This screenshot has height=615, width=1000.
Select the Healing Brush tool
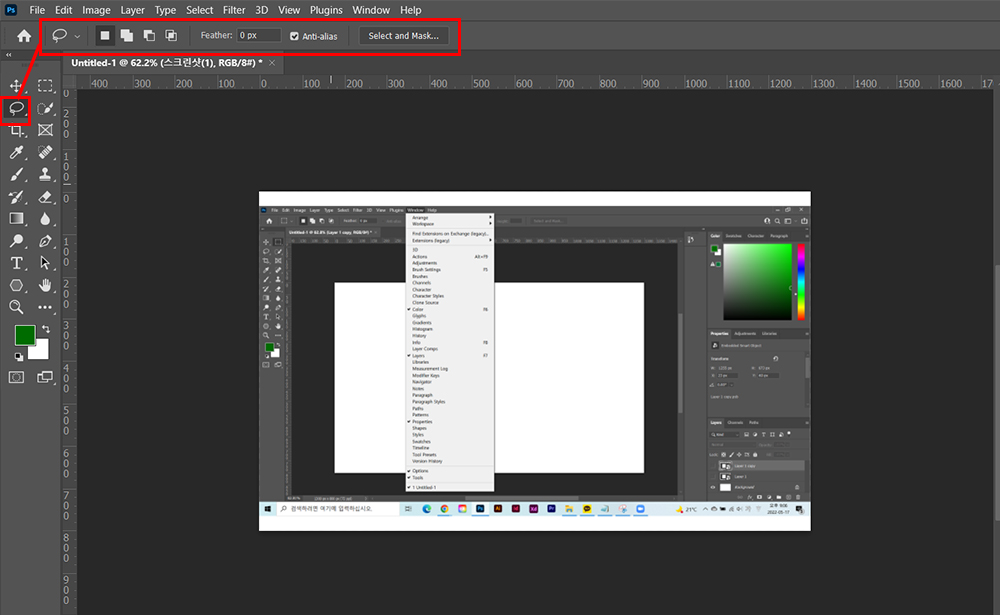[45, 152]
